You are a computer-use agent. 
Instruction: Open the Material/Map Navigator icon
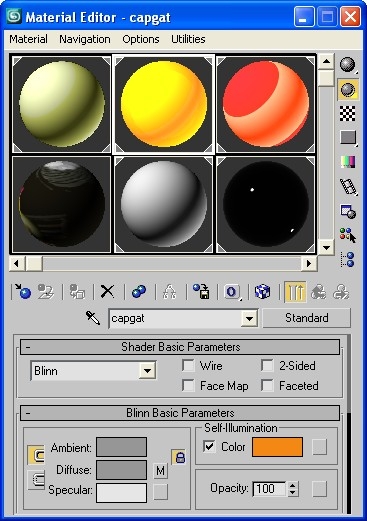(x=348, y=260)
